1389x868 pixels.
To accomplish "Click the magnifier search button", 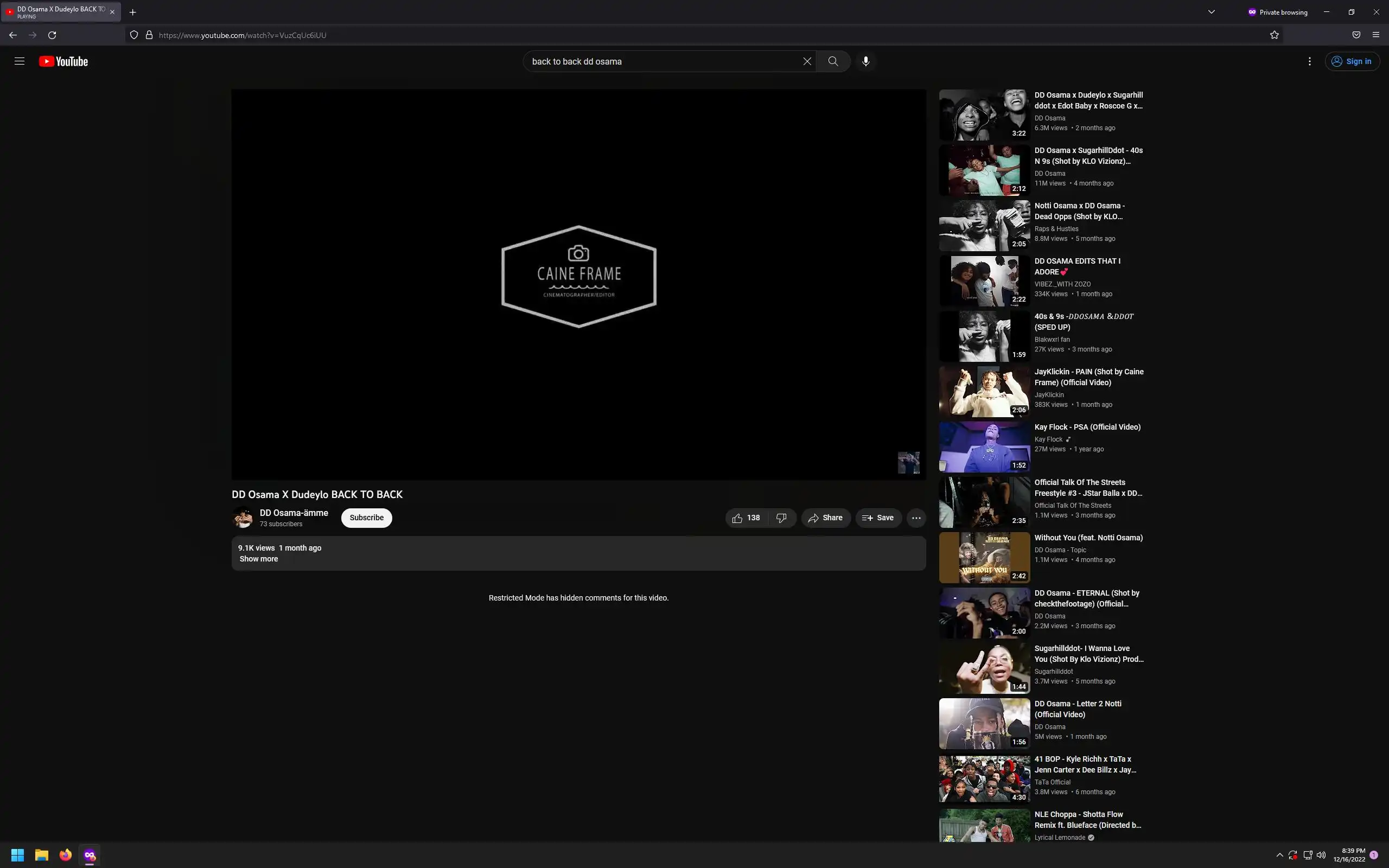I will pyautogui.click(x=833, y=61).
